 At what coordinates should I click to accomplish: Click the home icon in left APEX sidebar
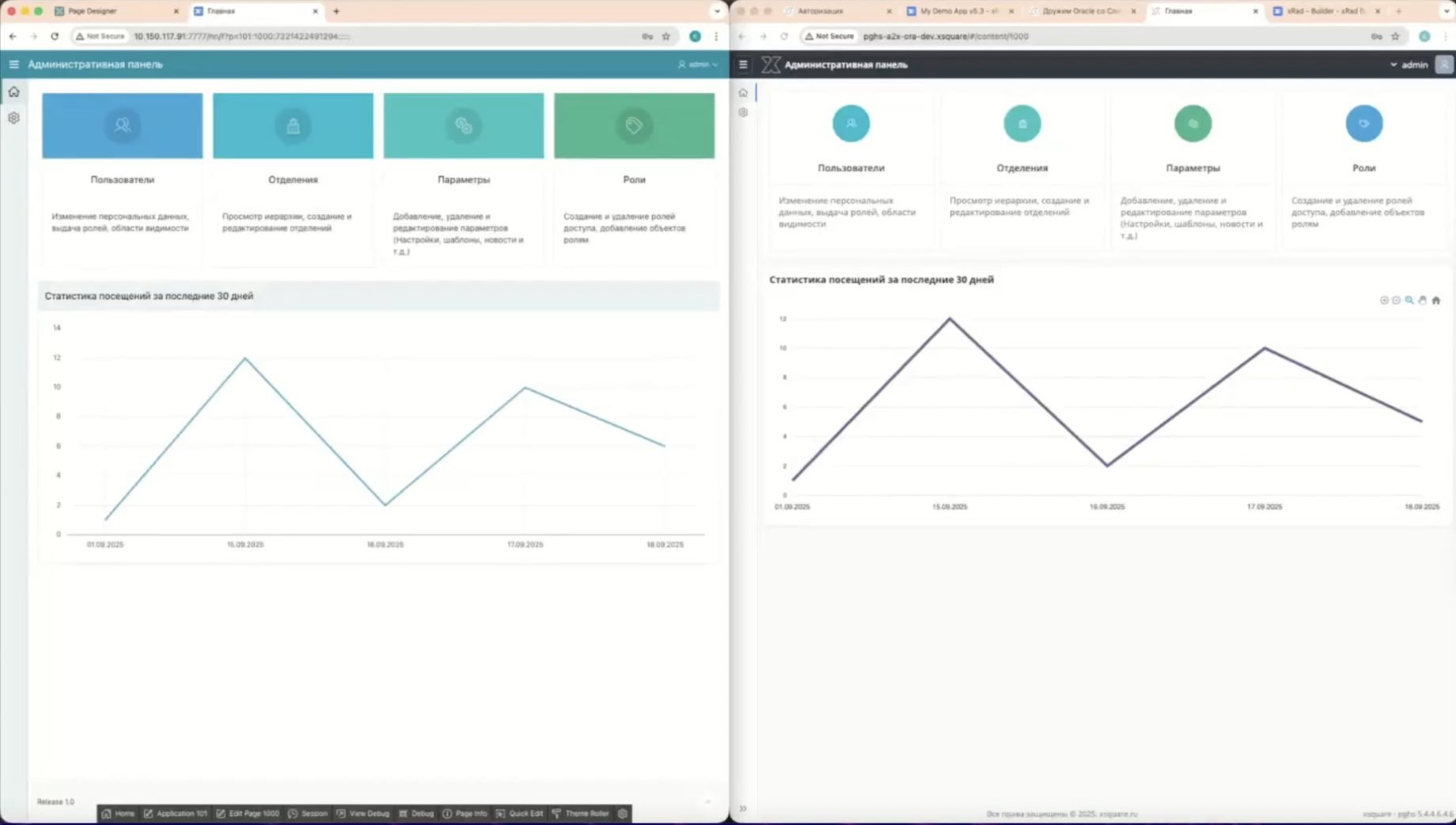coord(13,92)
